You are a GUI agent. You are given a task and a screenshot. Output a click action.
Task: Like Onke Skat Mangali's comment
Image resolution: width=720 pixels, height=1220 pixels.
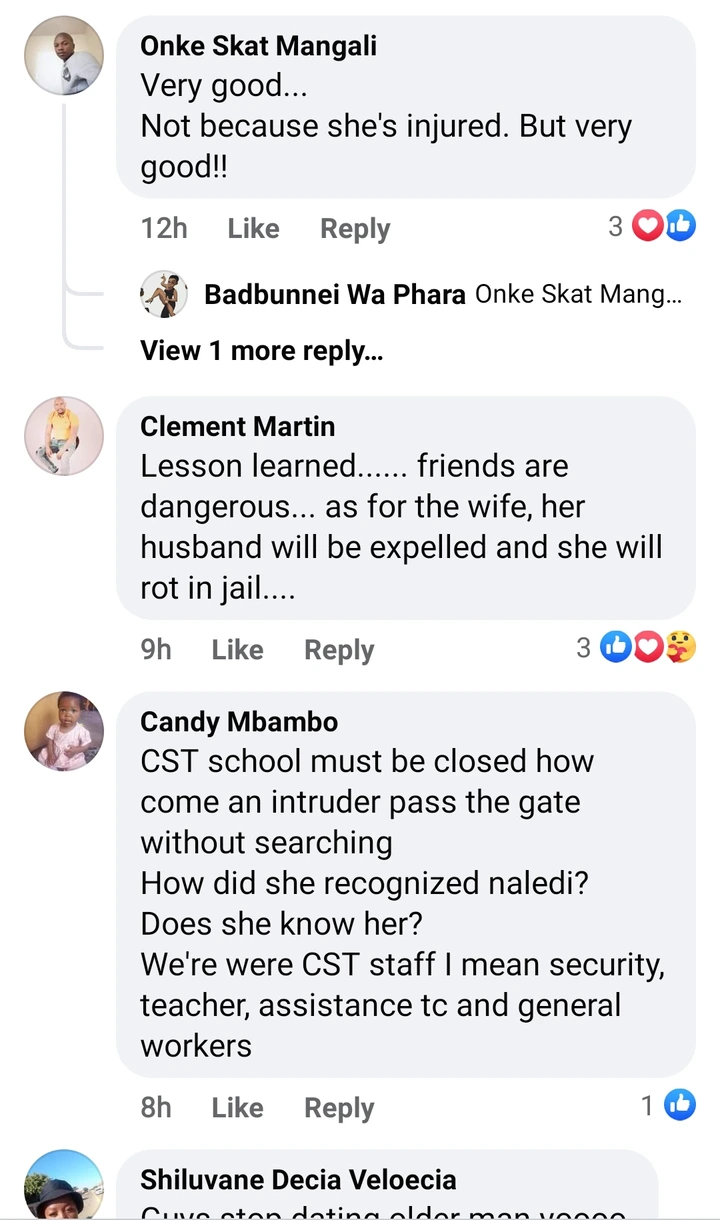click(x=253, y=228)
